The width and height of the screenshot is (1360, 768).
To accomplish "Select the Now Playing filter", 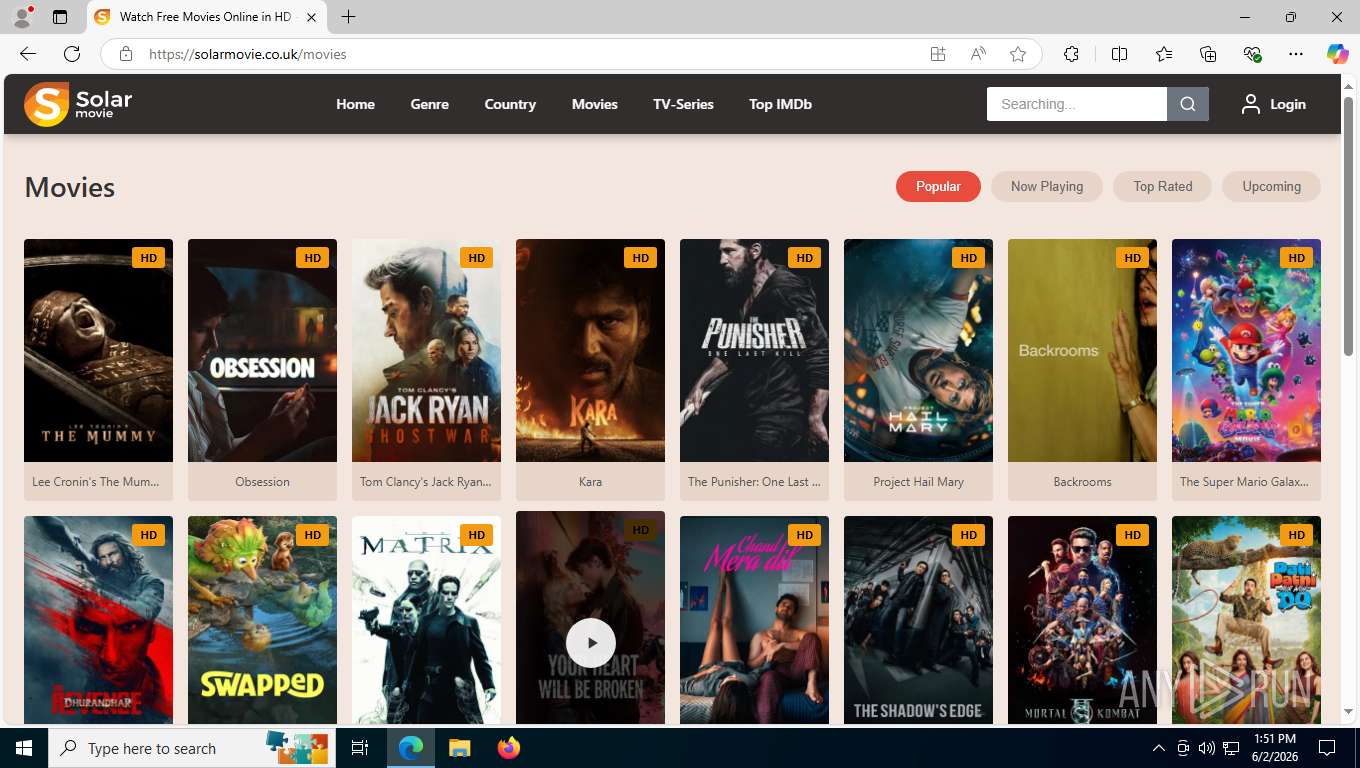I will [1047, 186].
